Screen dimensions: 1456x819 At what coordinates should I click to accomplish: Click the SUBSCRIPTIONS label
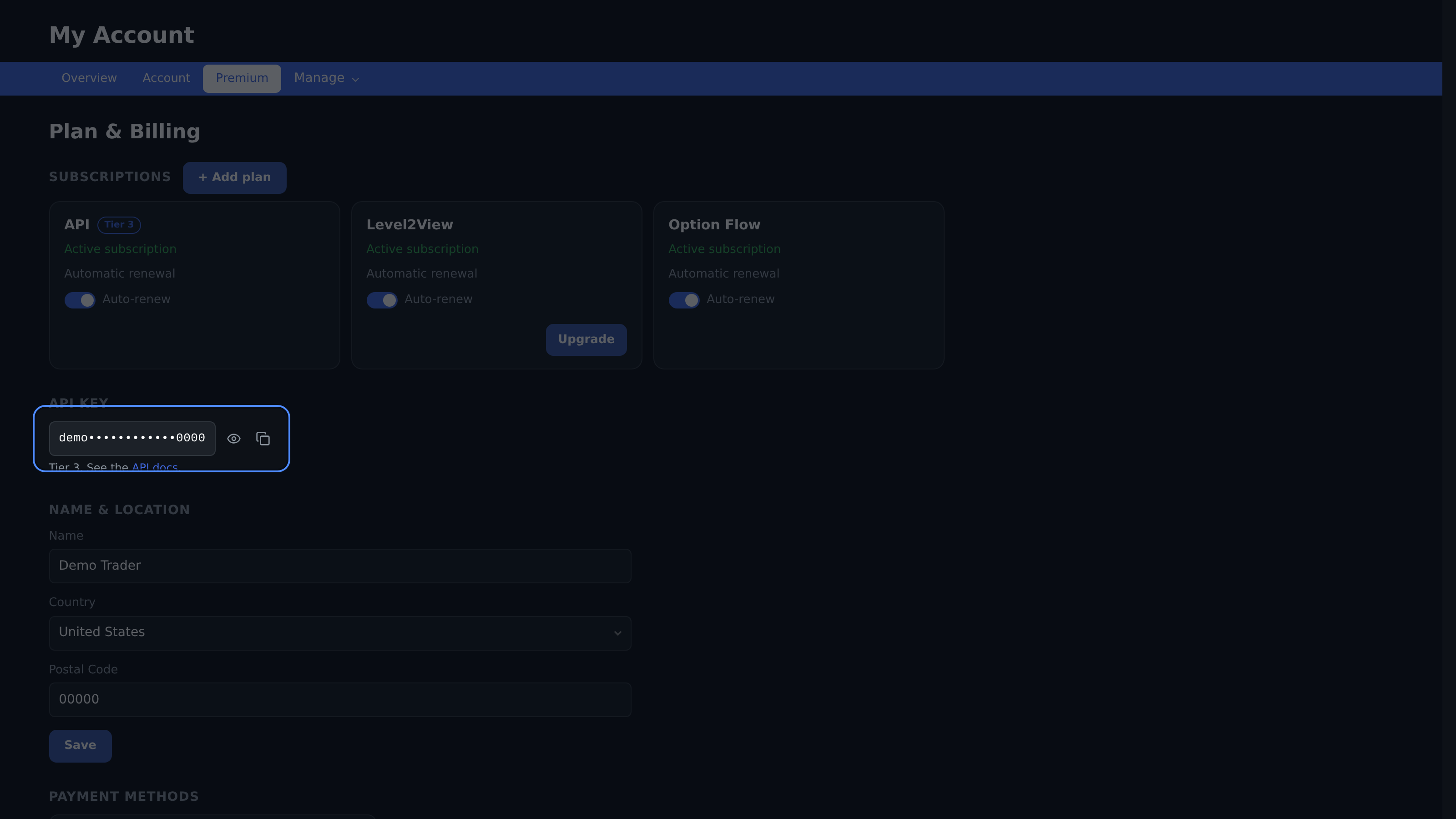click(x=110, y=177)
